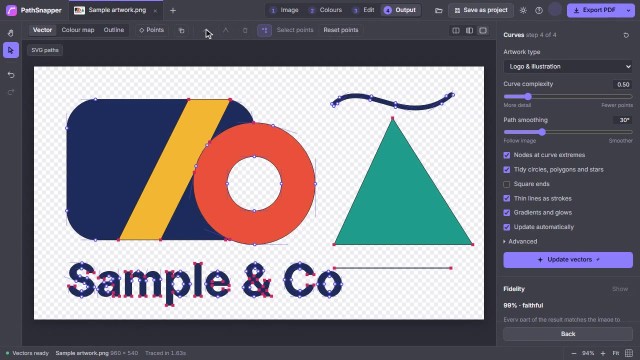Go to step 1 Image
Viewport: 640px width, 360px height.
point(284,10)
